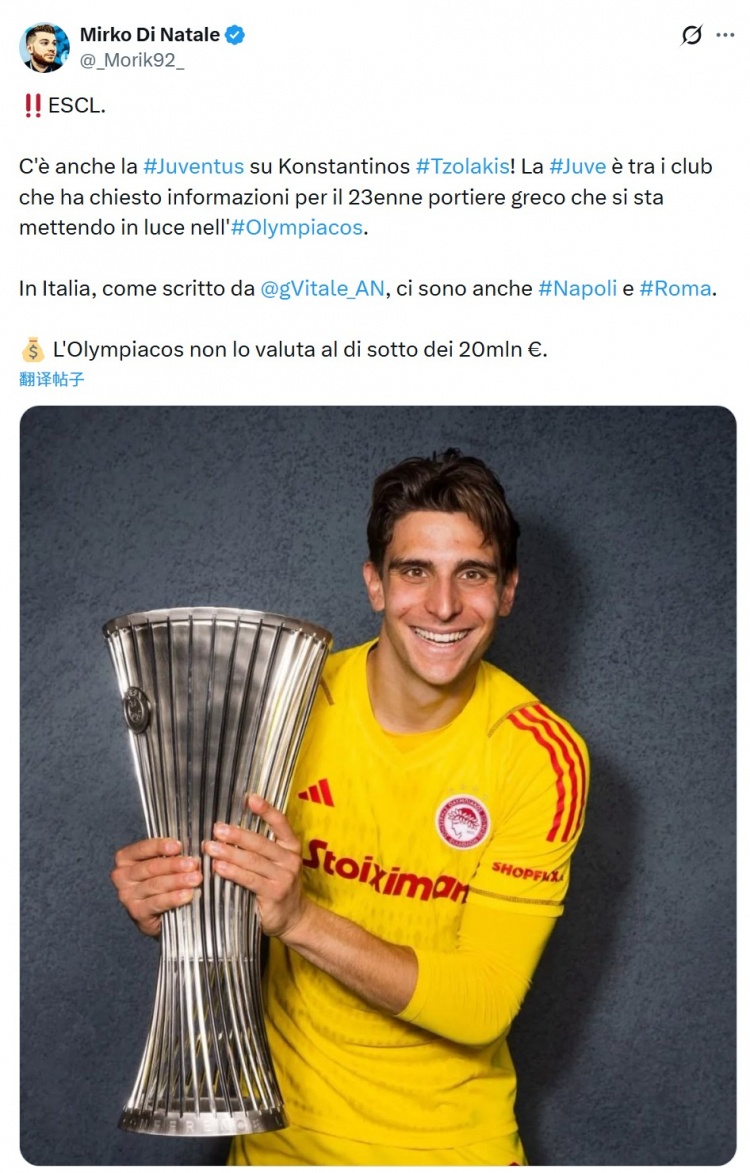
Task: Click the money bag emoji
Action: click(x=33, y=349)
